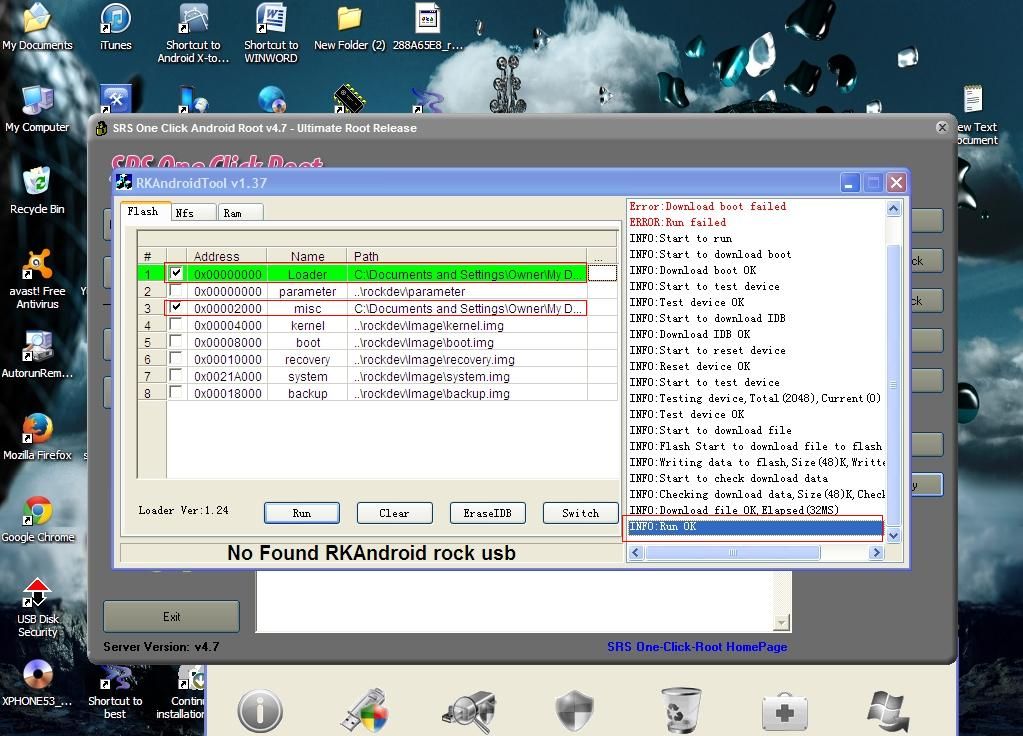Viewport: 1023px width, 736px height.
Task: Select the 'INFO:Run OK' log line
Action: point(755,527)
